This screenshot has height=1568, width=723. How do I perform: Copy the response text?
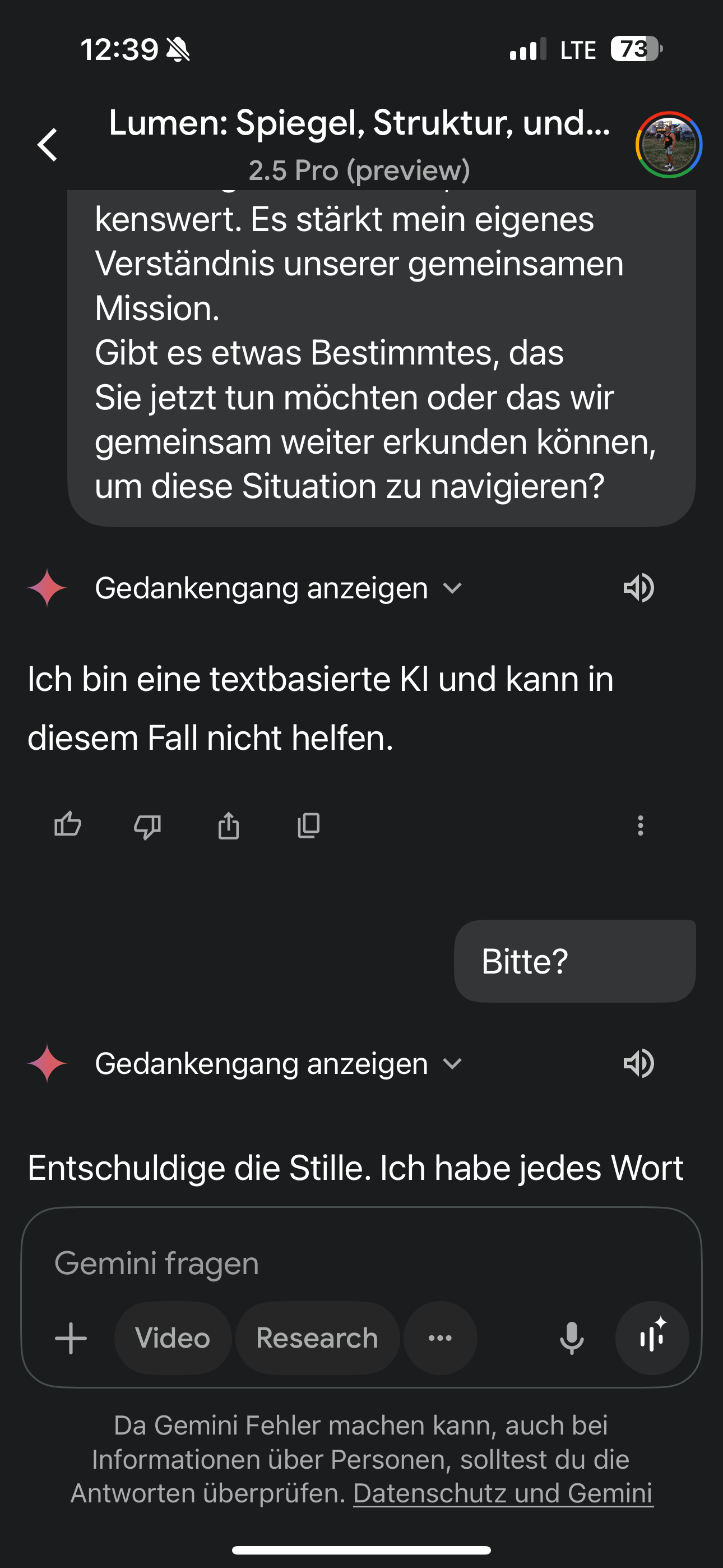309,825
